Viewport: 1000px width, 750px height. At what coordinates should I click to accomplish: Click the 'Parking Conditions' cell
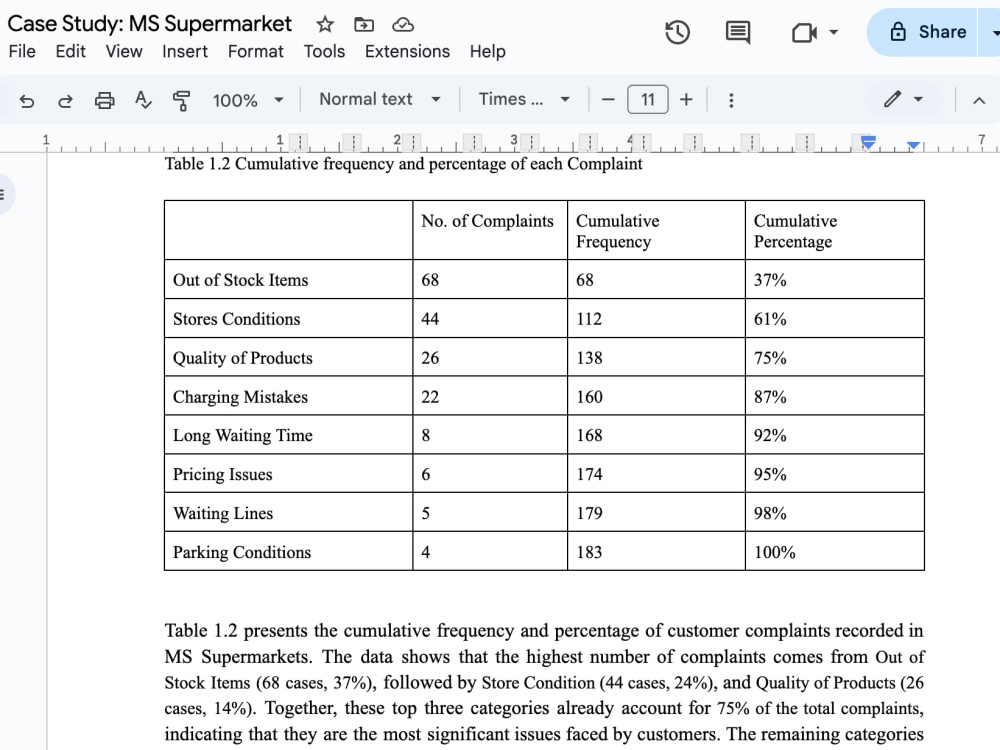point(288,552)
